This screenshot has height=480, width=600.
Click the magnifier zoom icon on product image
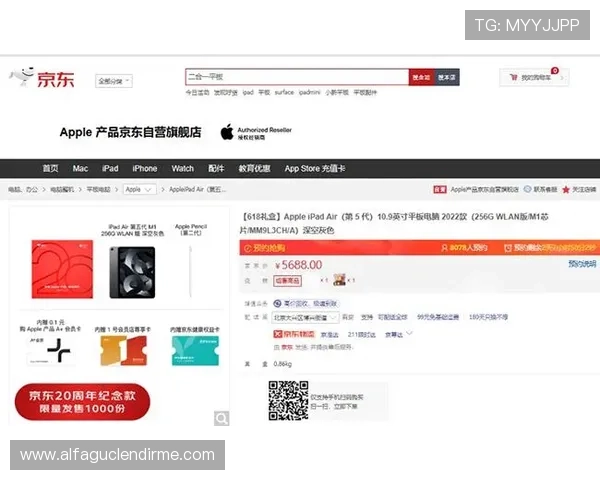click(x=222, y=418)
